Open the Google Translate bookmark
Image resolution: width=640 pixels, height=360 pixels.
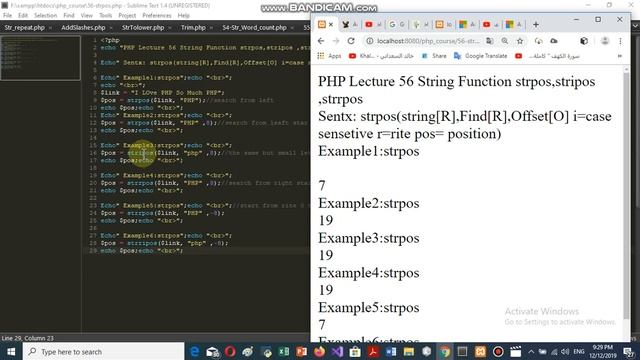click(481, 56)
